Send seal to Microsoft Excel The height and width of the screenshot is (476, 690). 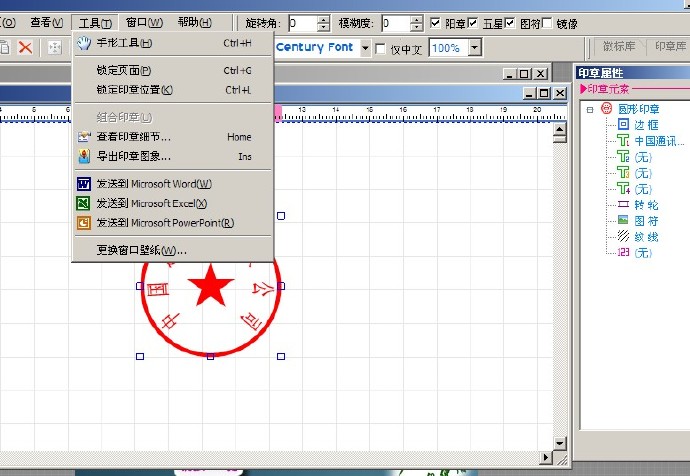[x=151, y=204]
